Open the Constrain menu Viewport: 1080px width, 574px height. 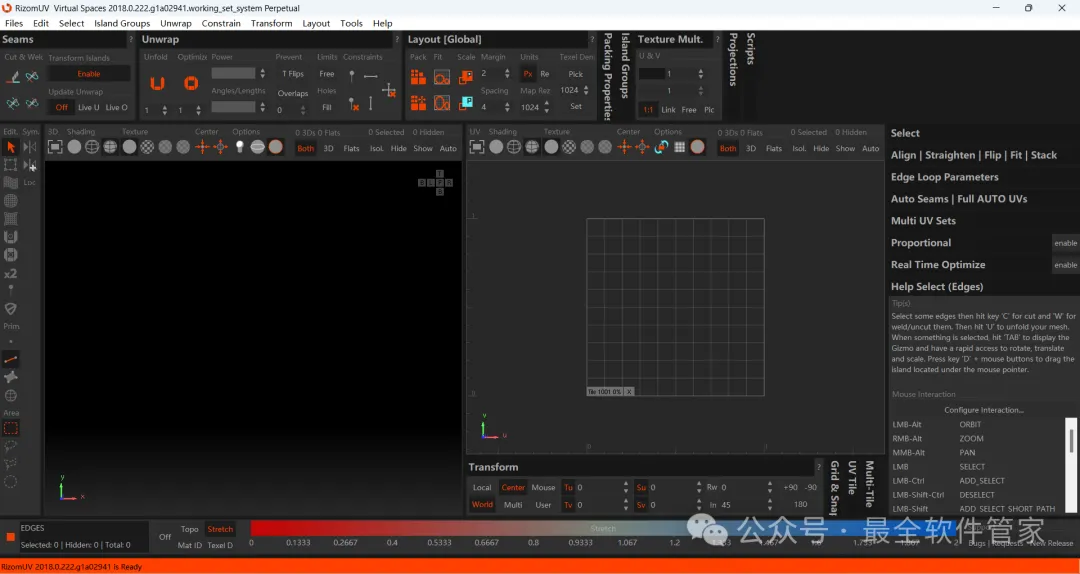point(221,23)
